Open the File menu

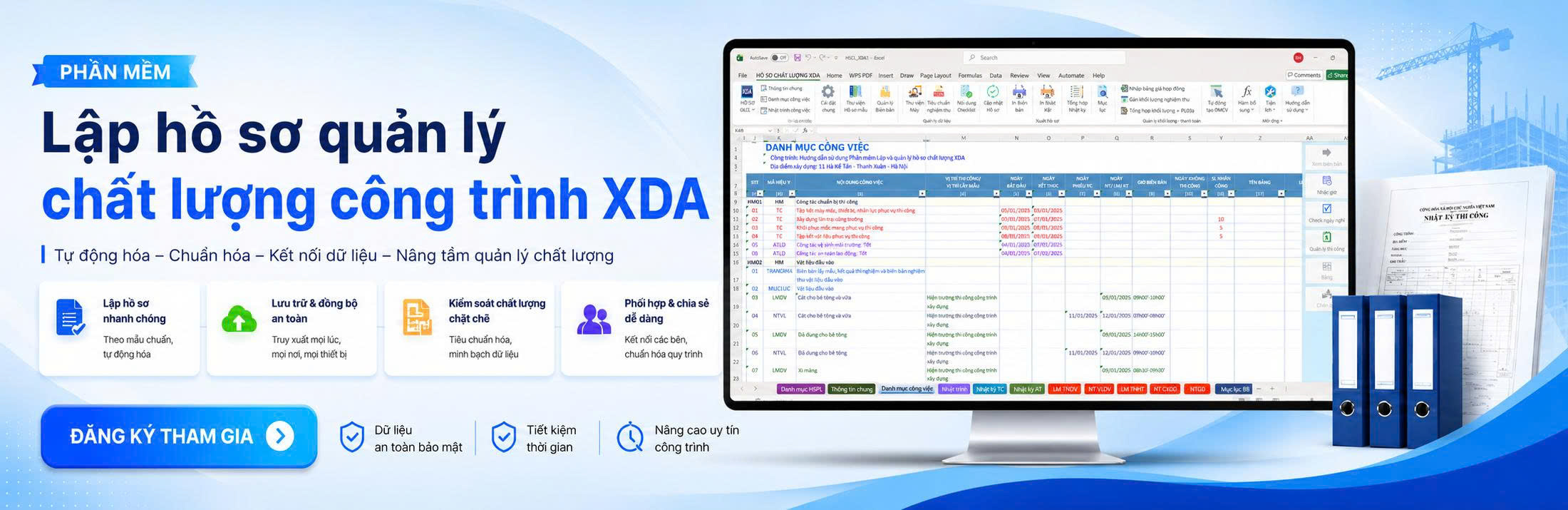tap(743, 75)
